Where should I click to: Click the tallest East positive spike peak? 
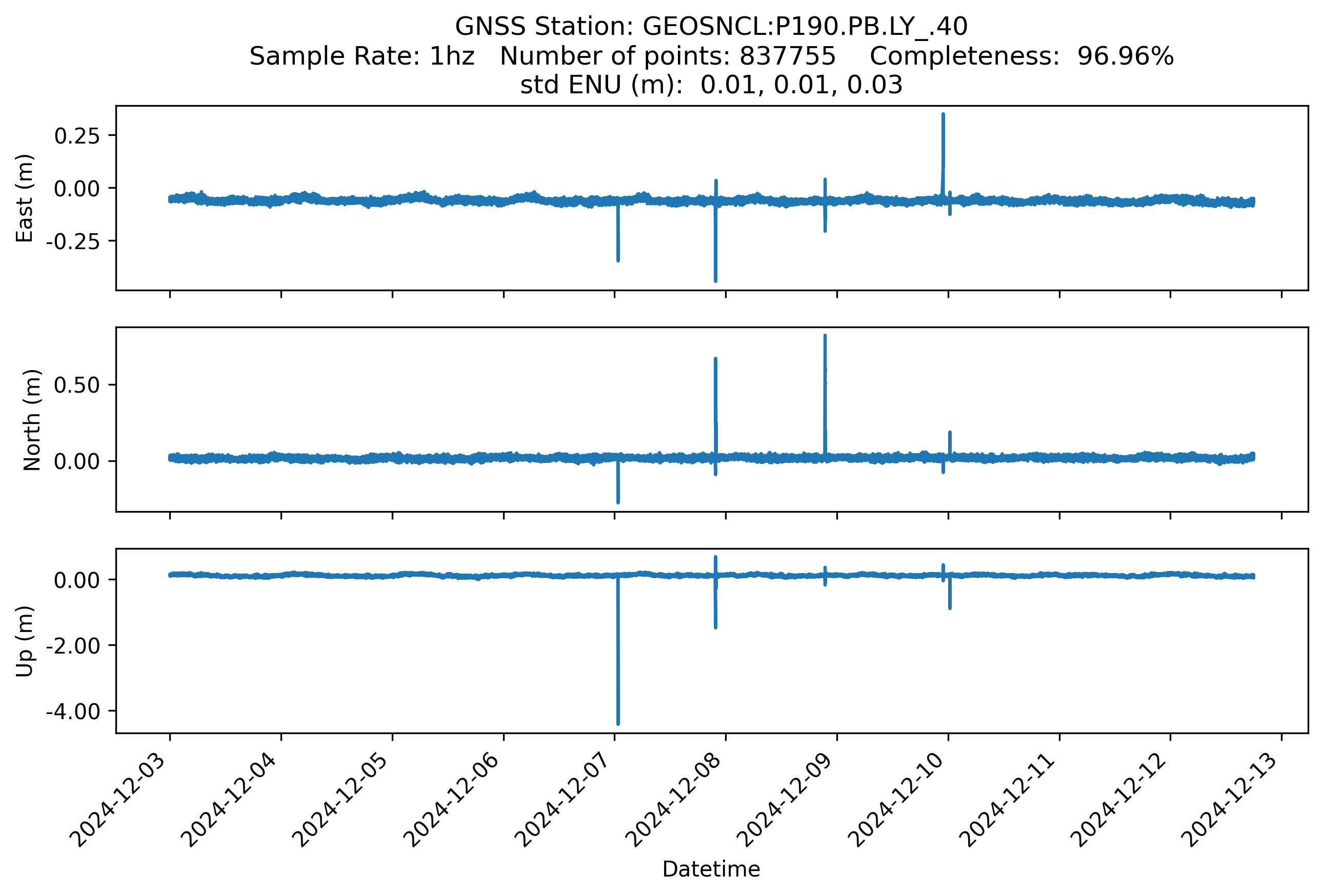[943, 115]
